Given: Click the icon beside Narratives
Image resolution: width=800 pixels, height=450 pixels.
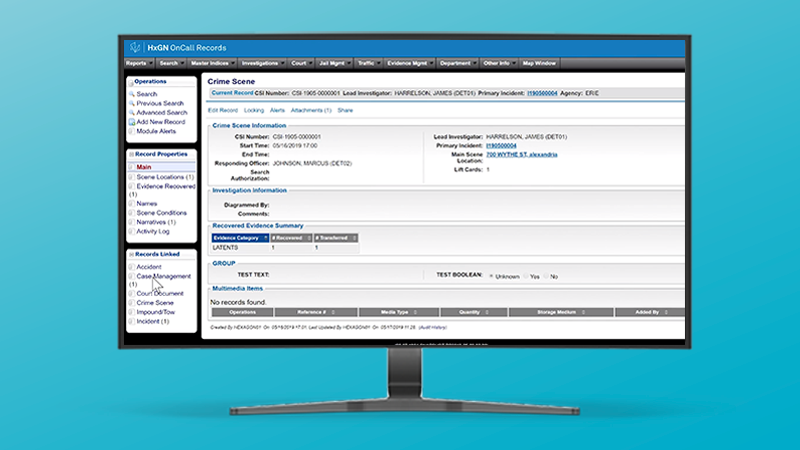Looking at the screenshot, I should [x=132, y=222].
